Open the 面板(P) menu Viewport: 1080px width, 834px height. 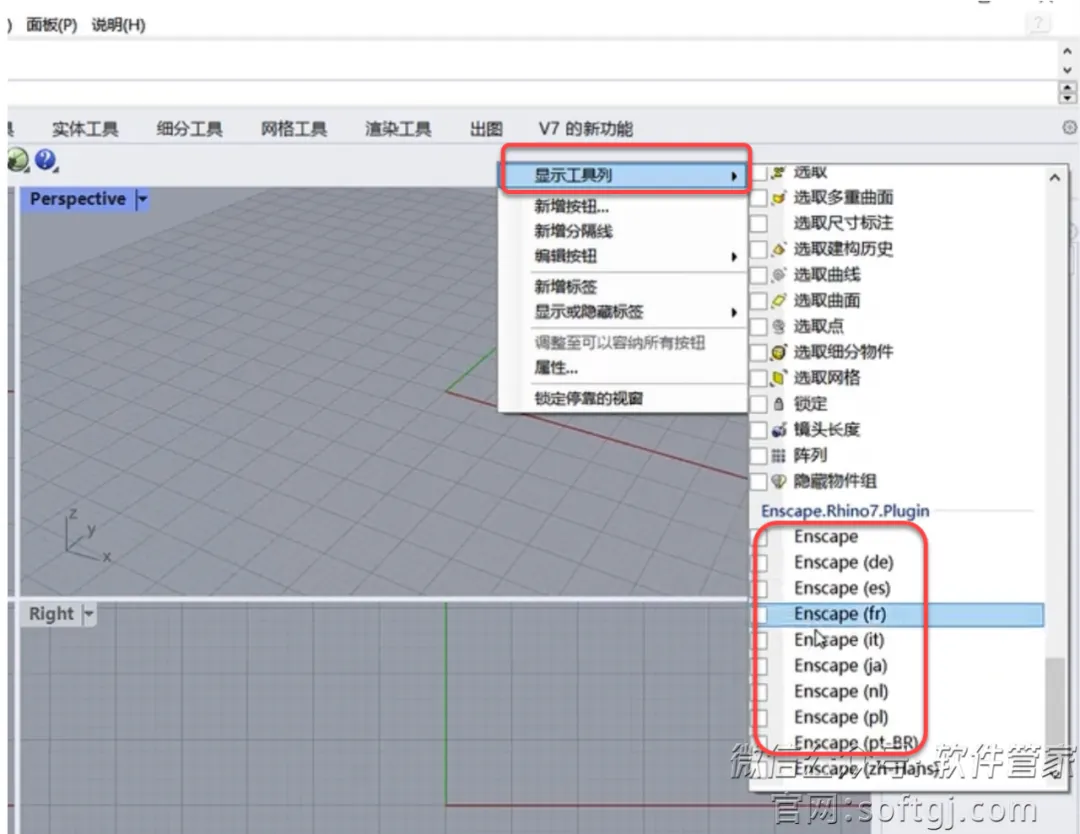[x=52, y=25]
